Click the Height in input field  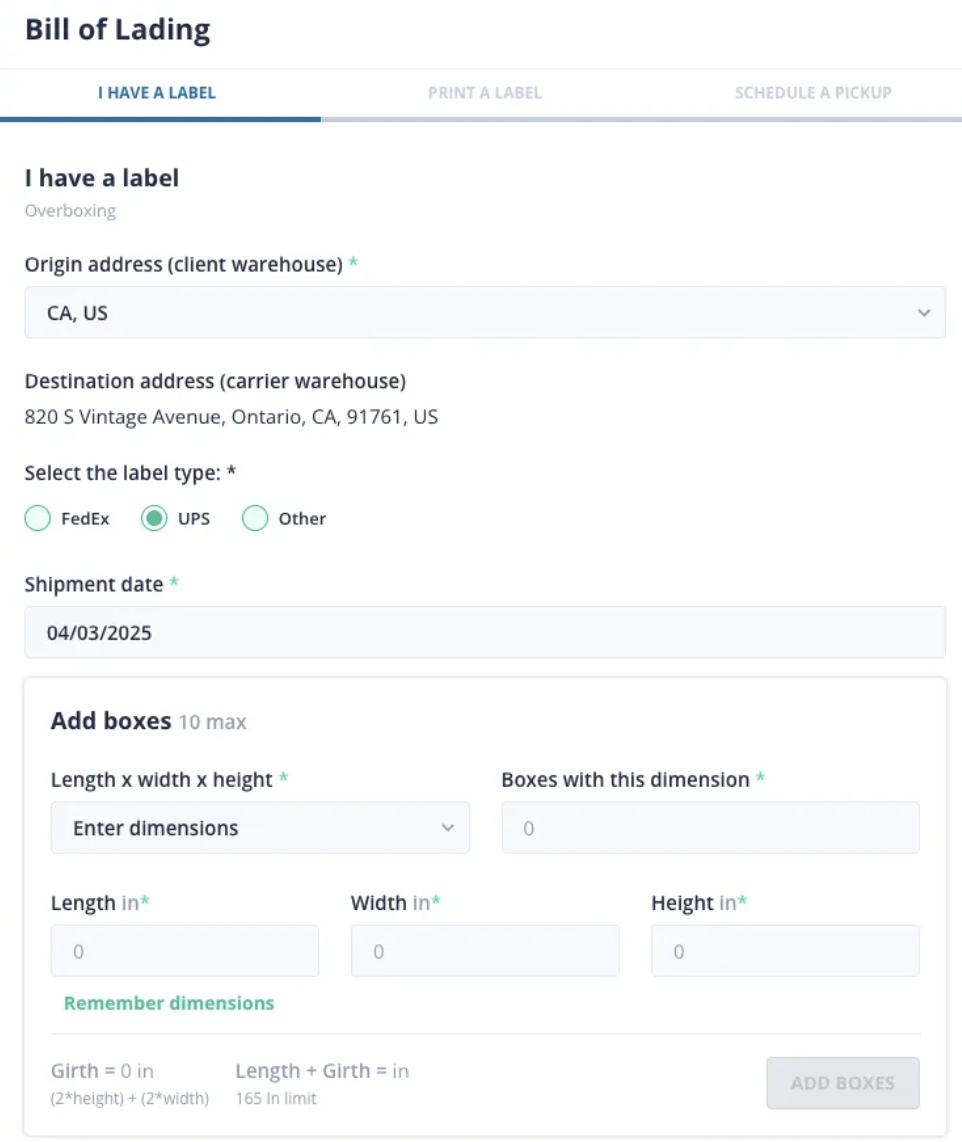tap(785, 951)
